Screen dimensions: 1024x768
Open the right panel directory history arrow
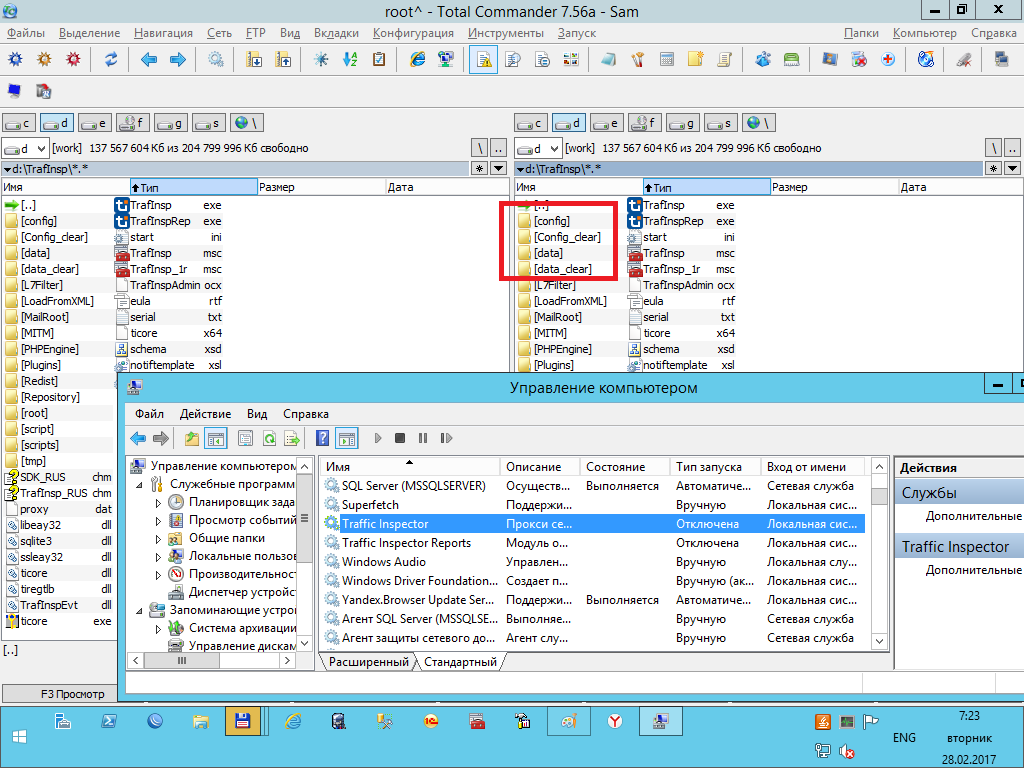(1012, 168)
